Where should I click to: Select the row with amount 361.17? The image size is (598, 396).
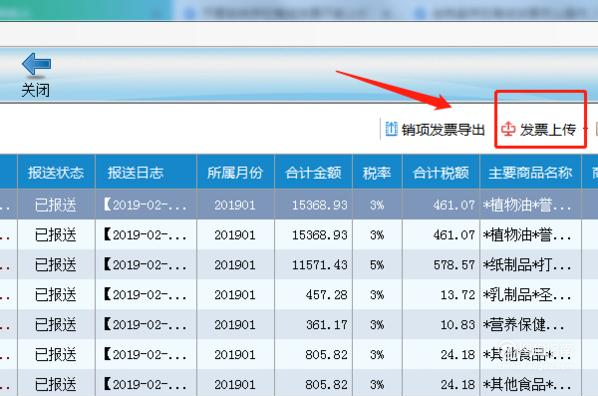pyautogui.click(x=299, y=325)
